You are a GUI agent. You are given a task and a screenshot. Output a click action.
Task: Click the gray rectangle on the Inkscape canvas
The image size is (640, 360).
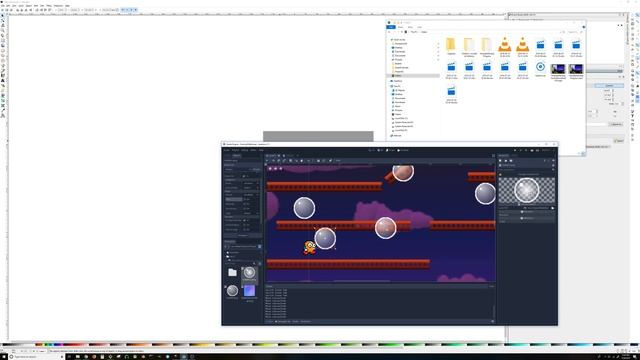(318, 136)
